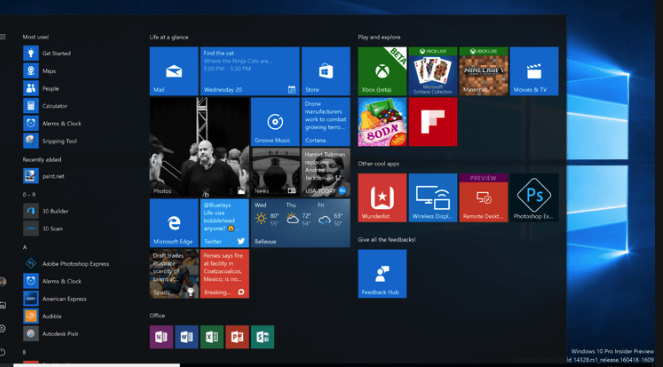
Task: Launch Excel from Office group
Action: 212,337
